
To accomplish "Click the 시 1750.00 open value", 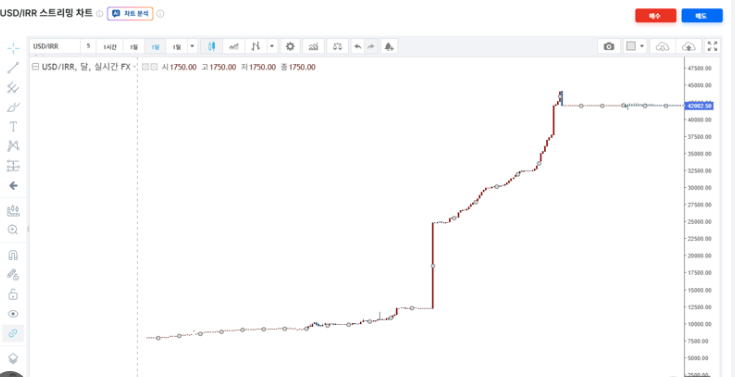I will click(180, 67).
